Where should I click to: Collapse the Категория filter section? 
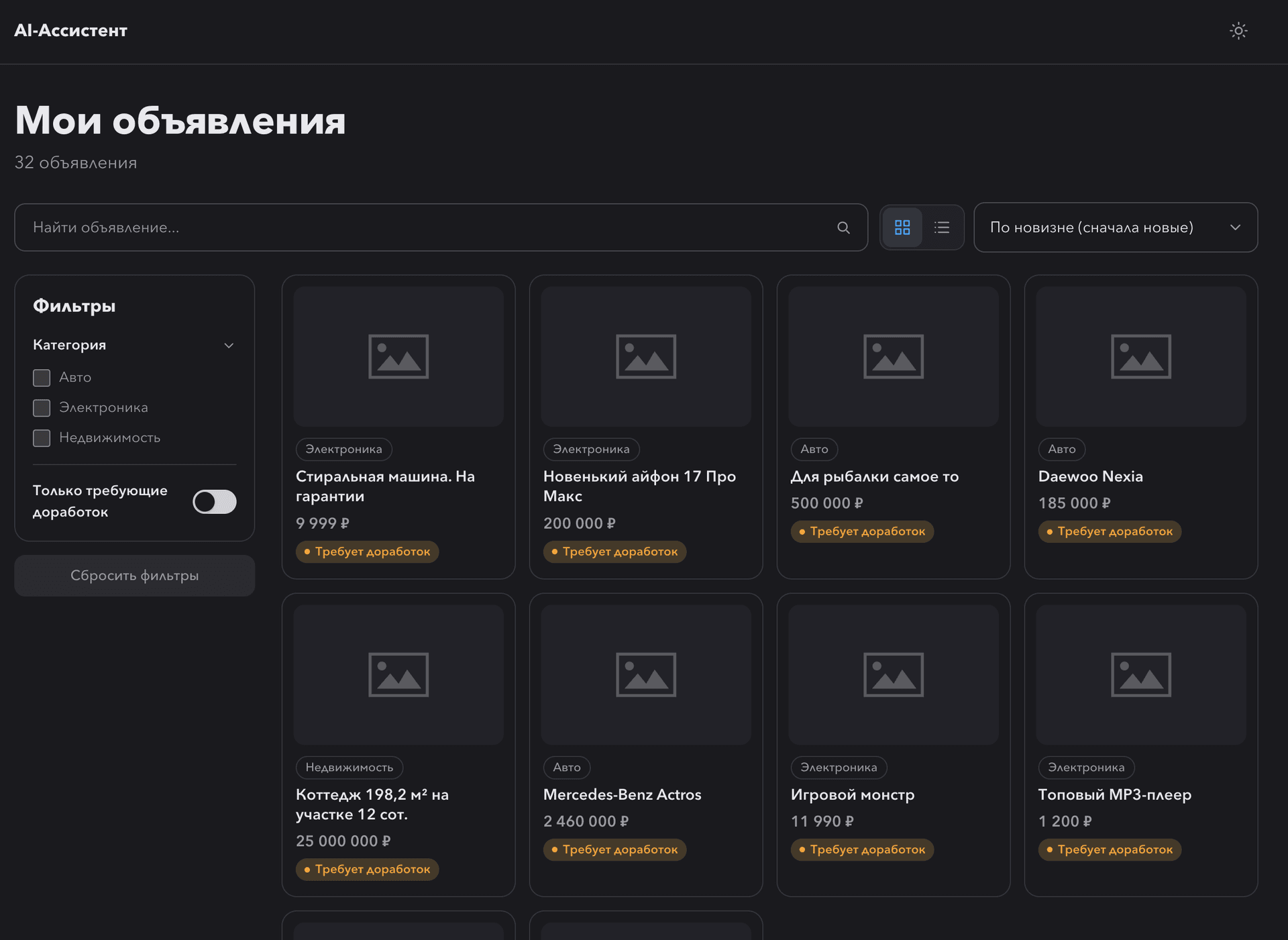point(134,345)
